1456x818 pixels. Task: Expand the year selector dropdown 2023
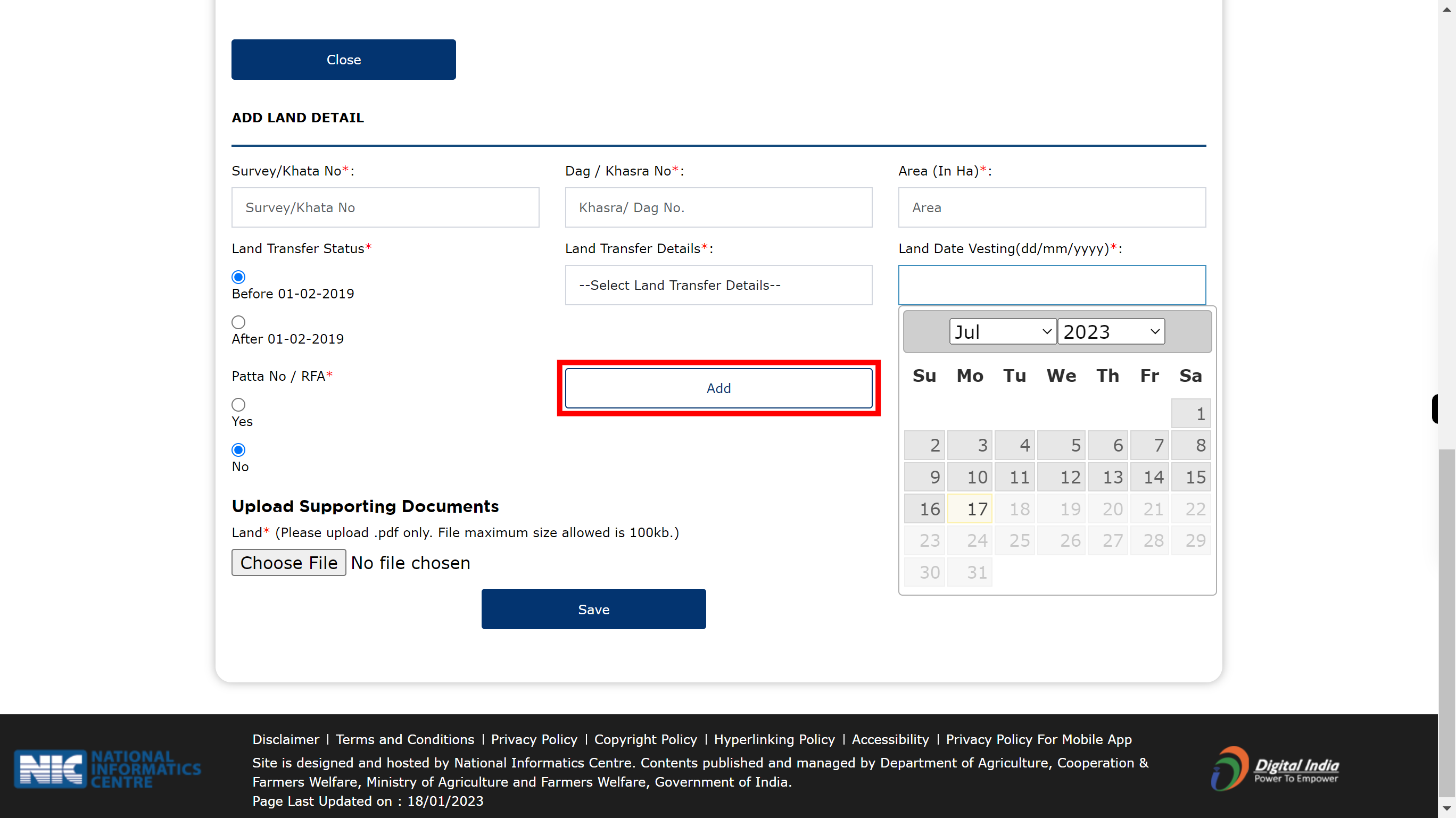point(1109,331)
